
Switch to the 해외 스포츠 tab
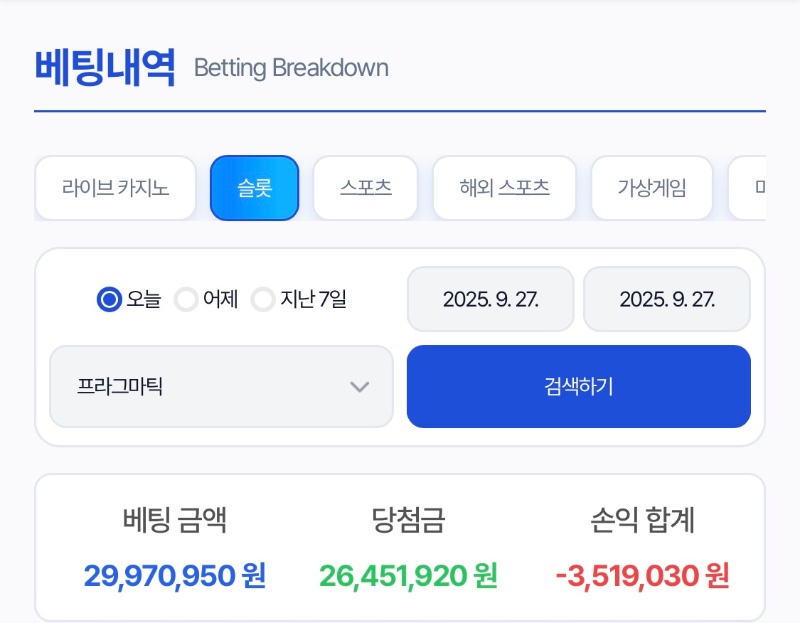505,188
